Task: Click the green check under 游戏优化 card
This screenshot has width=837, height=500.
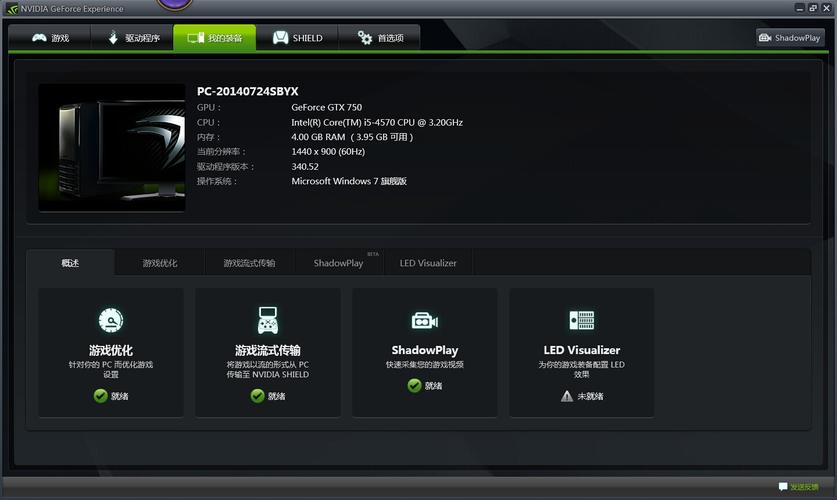Action: click(100, 395)
